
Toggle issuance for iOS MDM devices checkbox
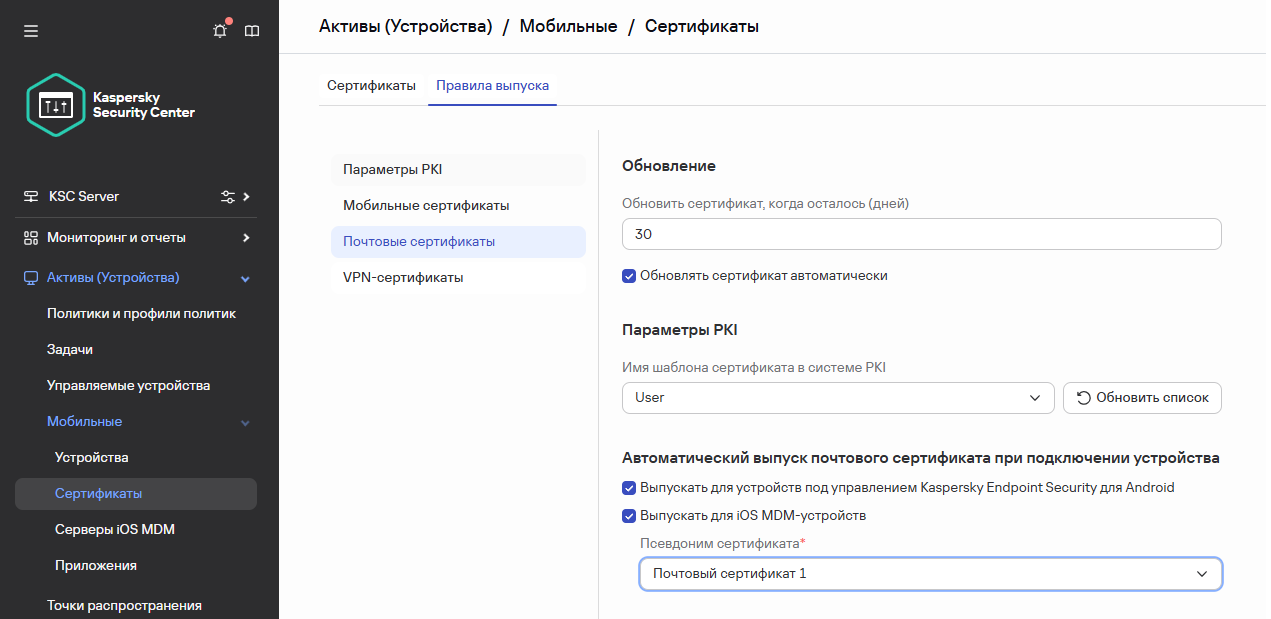[629, 516]
